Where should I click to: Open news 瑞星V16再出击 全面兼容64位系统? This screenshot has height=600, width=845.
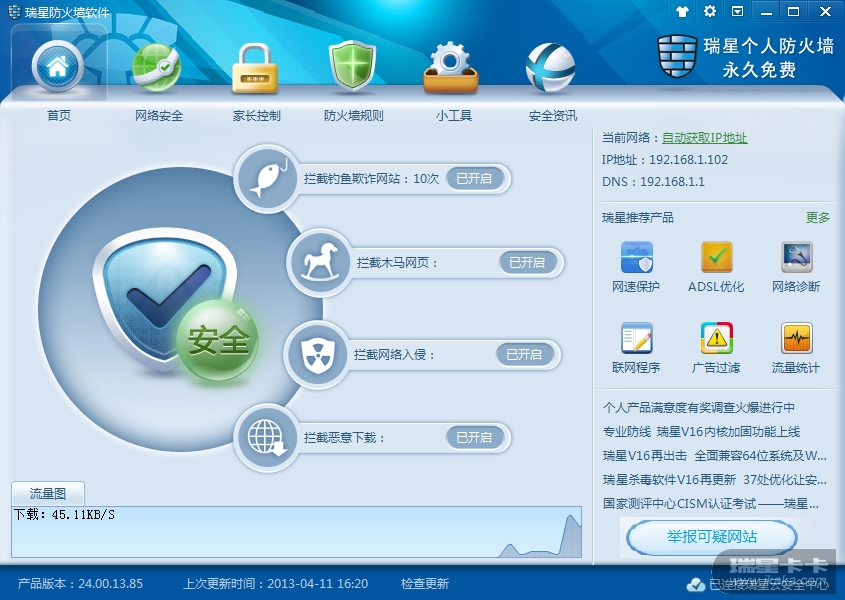tap(715, 456)
